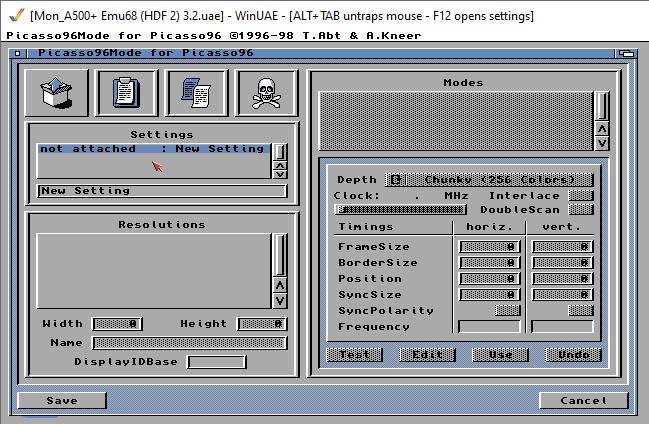This screenshot has height=424, width=649.
Task: Click Resolutions list scroll down arrow
Action: pyautogui.click(x=280, y=300)
